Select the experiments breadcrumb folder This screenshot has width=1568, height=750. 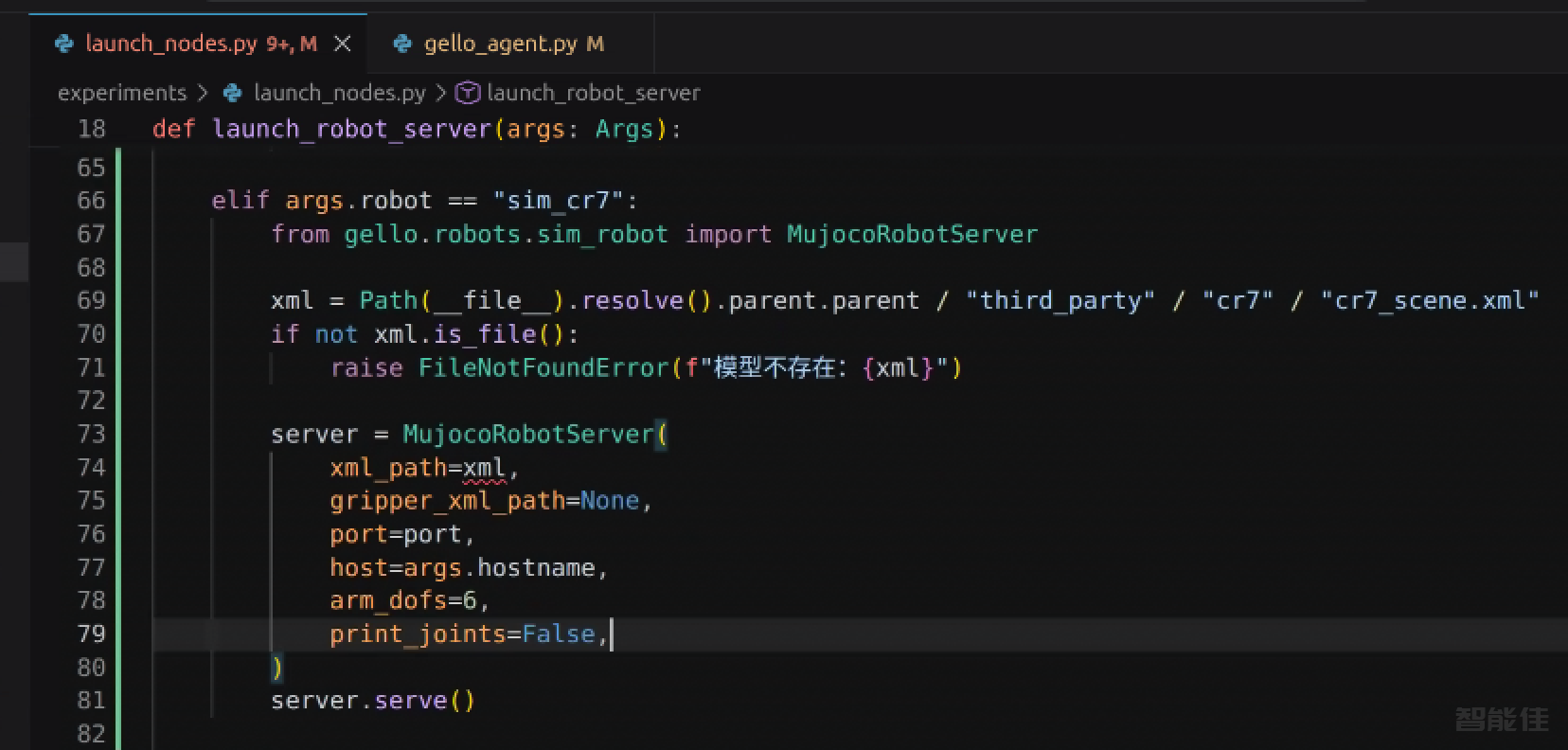click(122, 93)
